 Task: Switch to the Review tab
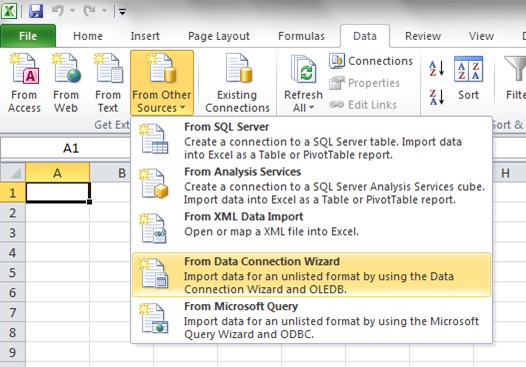point(423,36)
